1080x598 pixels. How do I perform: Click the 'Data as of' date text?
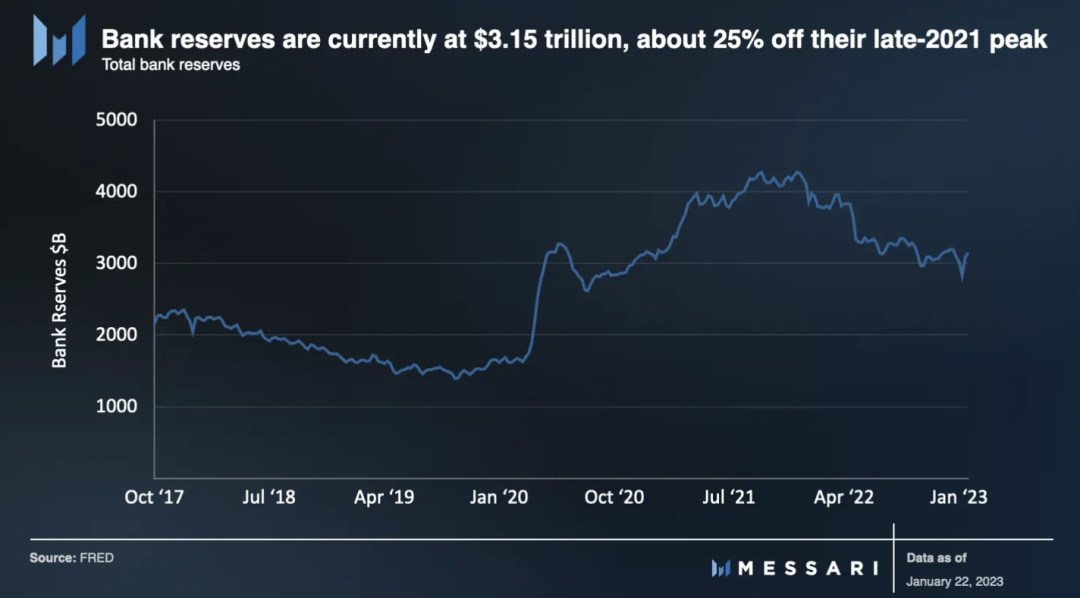[954, 581]
